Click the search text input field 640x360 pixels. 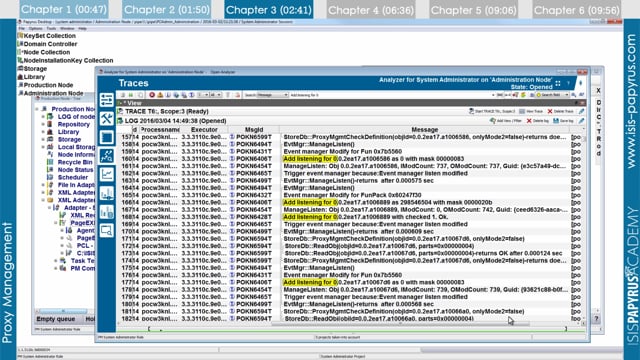tap(390, 95)
